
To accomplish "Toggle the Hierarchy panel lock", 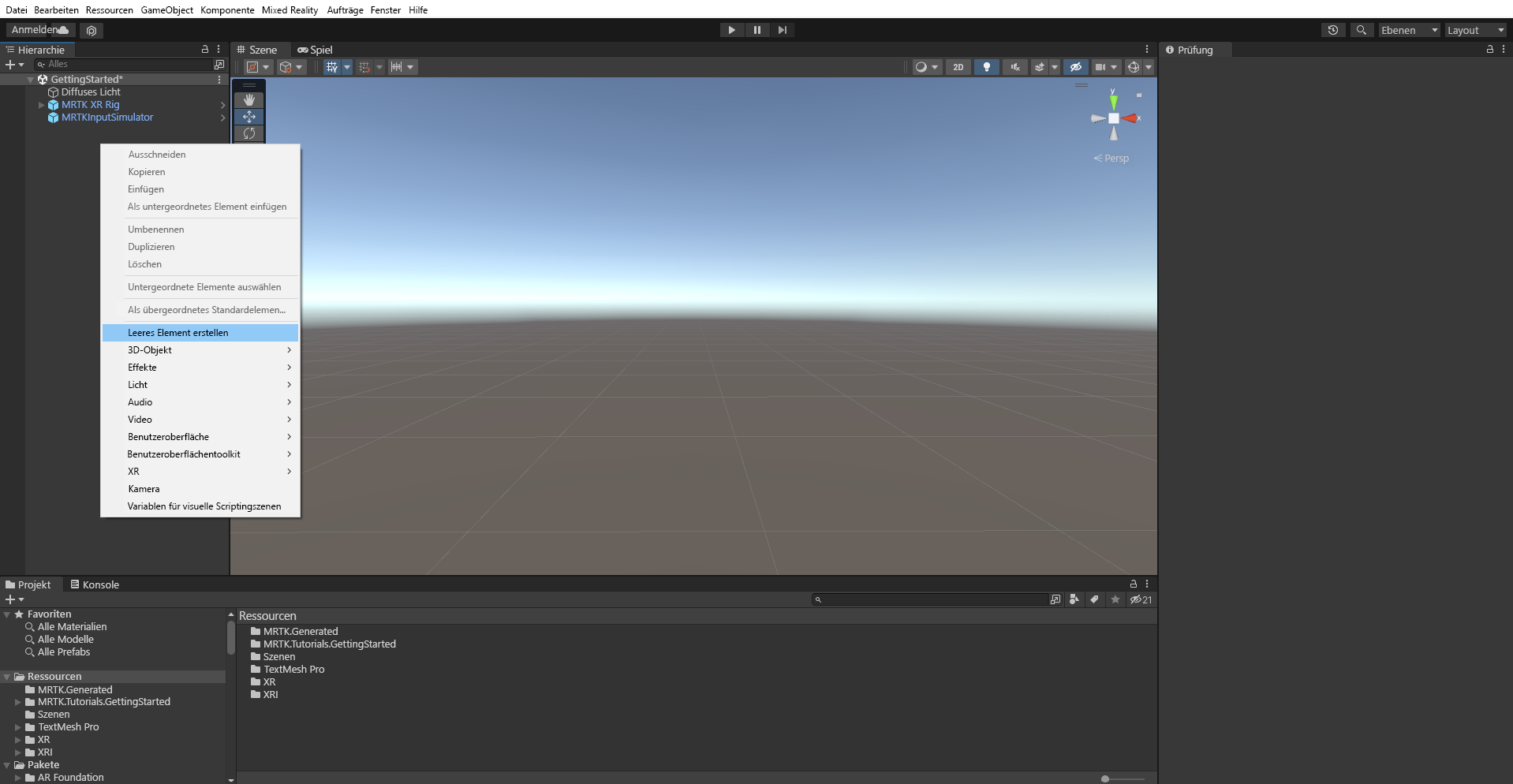I will pyautogui.click(x=205, y=49).
